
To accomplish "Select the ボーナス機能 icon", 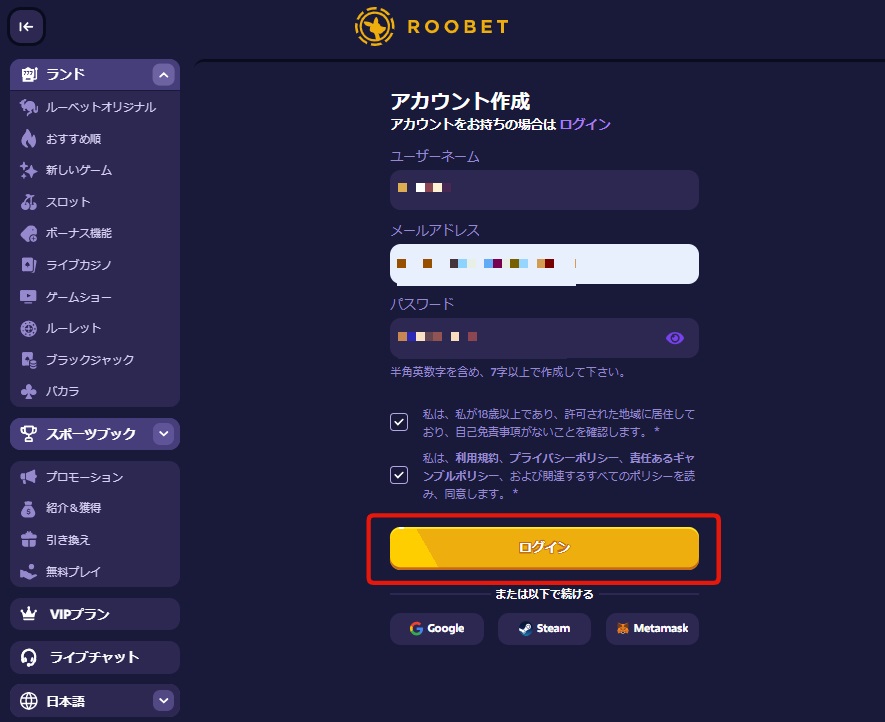I will pyautogui.click(x=29, y=233).
